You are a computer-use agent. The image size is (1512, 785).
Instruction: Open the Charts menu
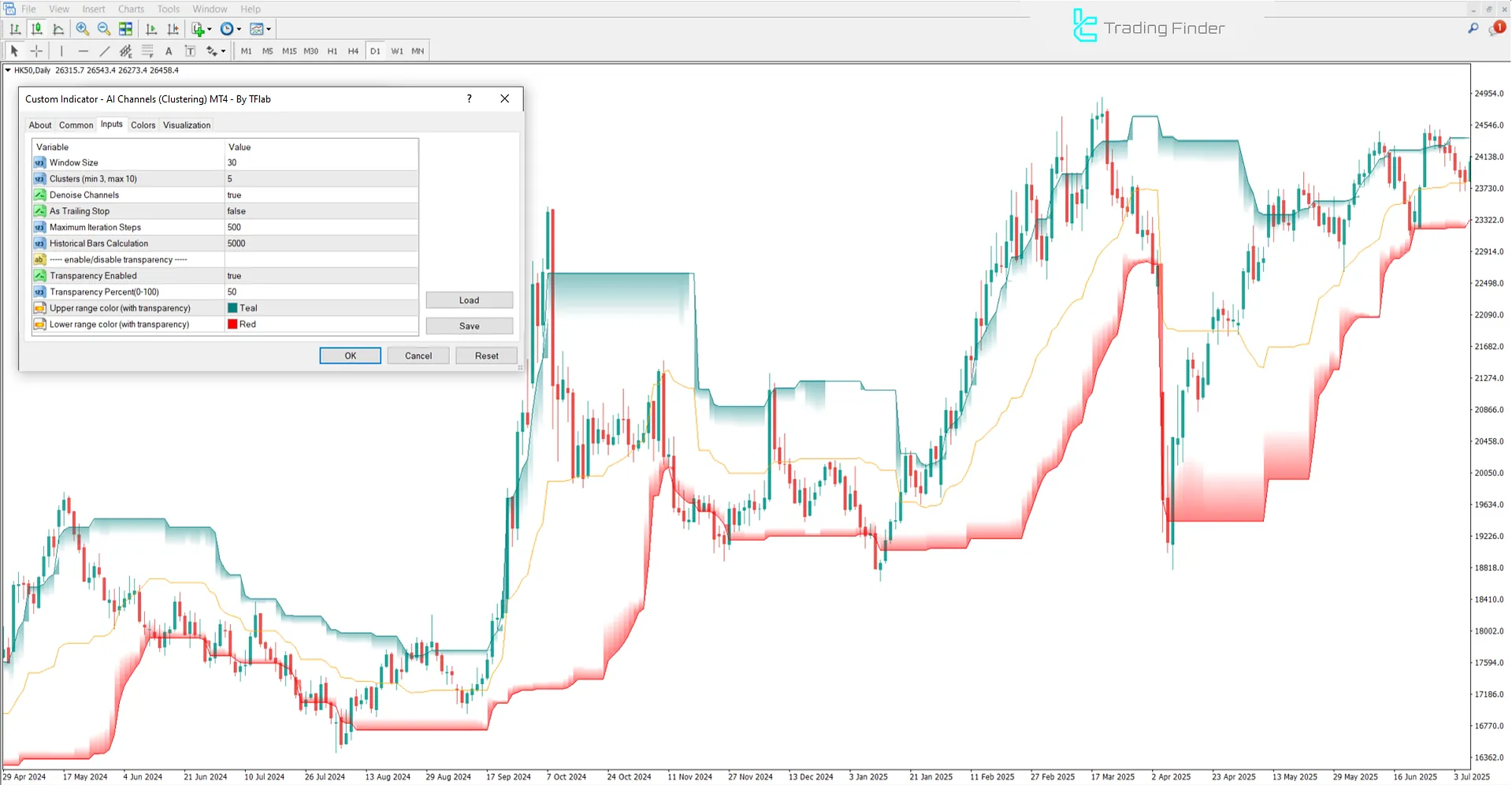point(130,9)
